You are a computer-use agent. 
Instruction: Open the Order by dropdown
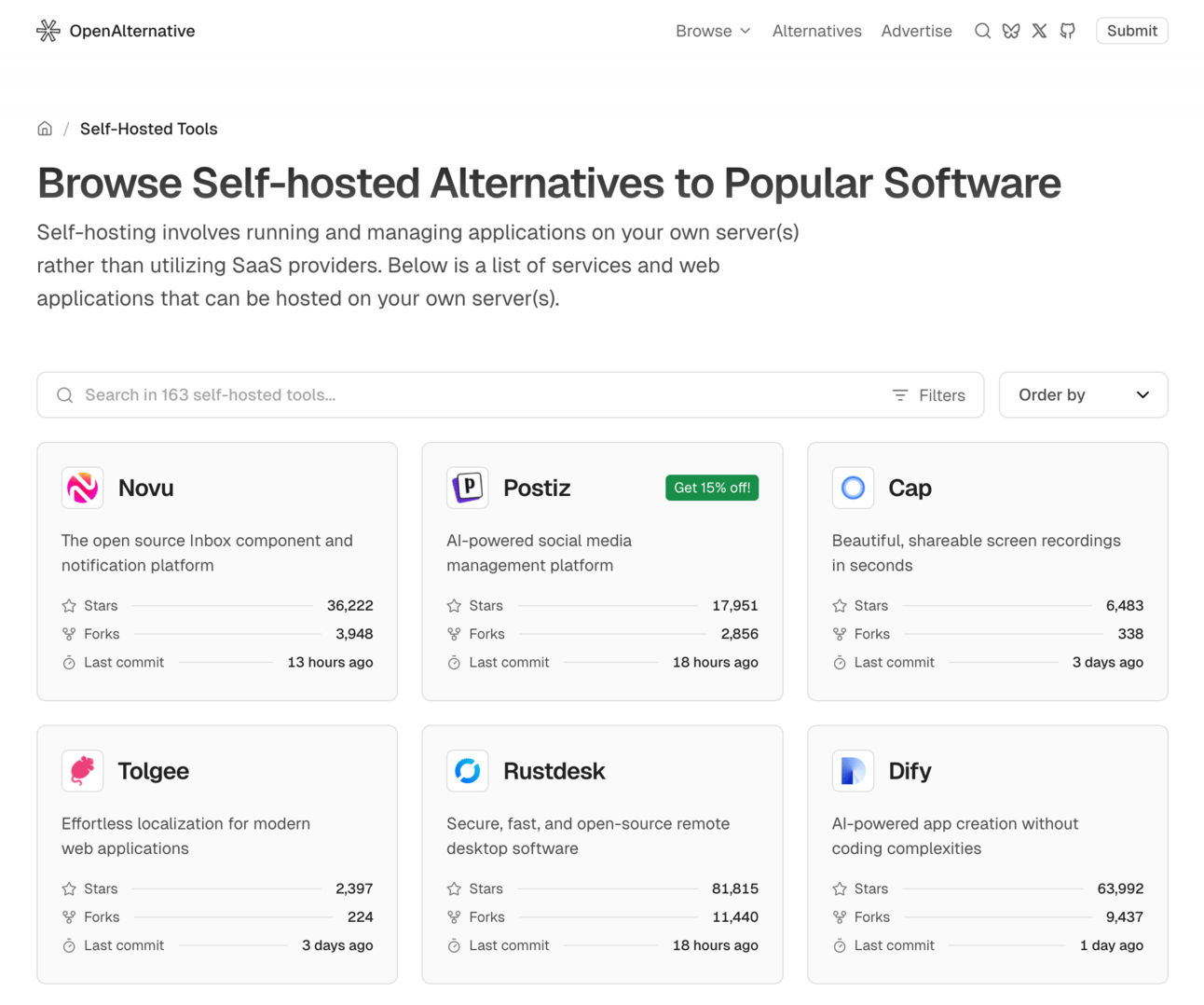[x=1083, y=395]
